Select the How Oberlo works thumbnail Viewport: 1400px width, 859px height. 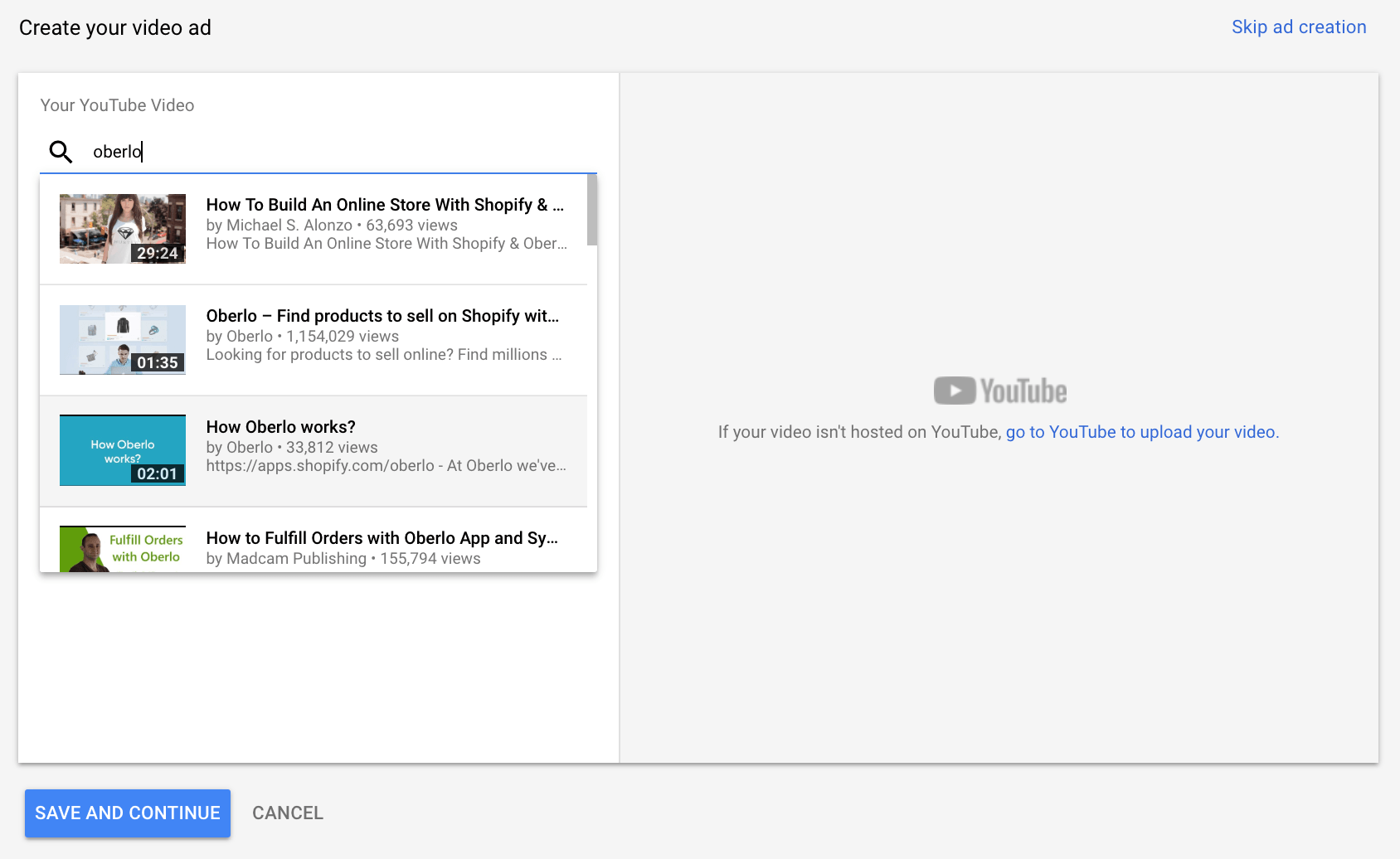click(x=123, y=450)
